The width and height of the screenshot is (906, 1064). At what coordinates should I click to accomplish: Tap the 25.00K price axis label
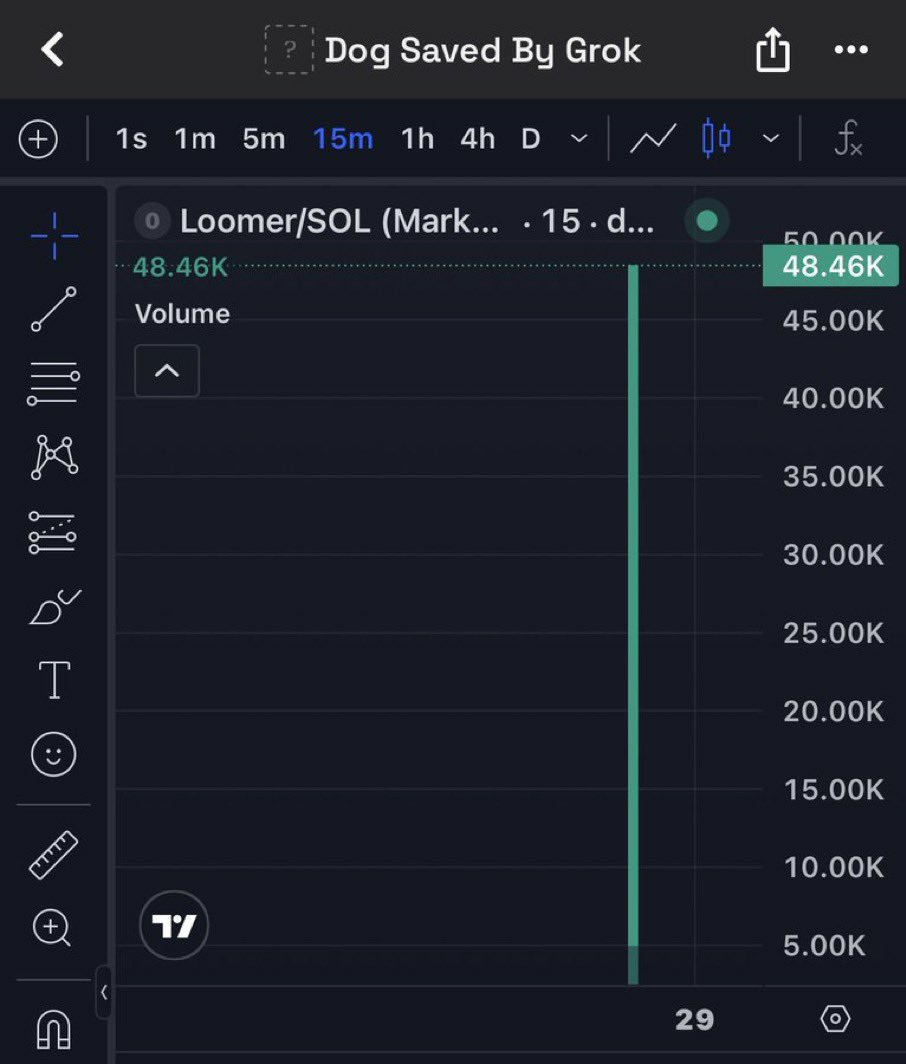coord(833,633)
